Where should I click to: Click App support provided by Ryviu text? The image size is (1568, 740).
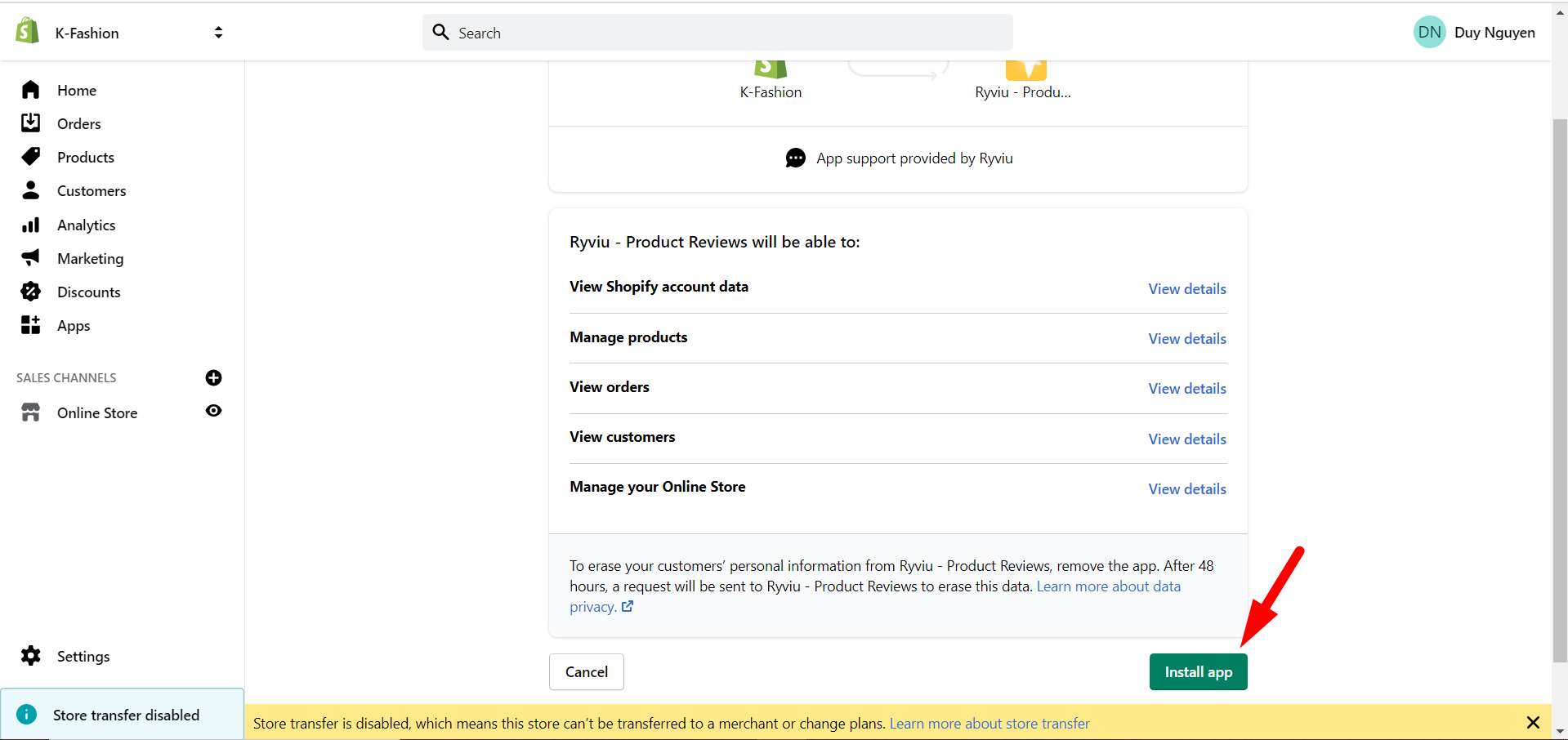pyautogui.click(x=914, y=158)
